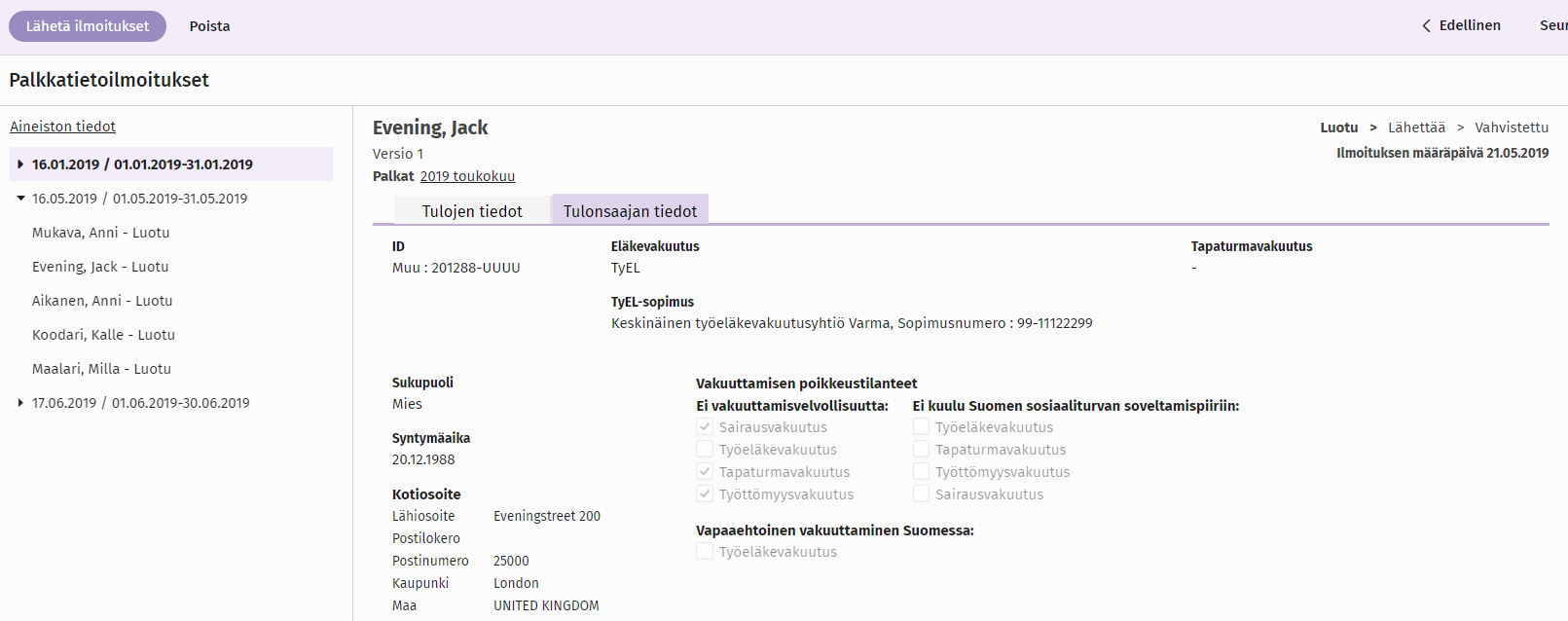The width and height of the screenshot is (1568, 621).
Task: Expand the 16.01.2019 period tree node
Action: tap(20, 164)
